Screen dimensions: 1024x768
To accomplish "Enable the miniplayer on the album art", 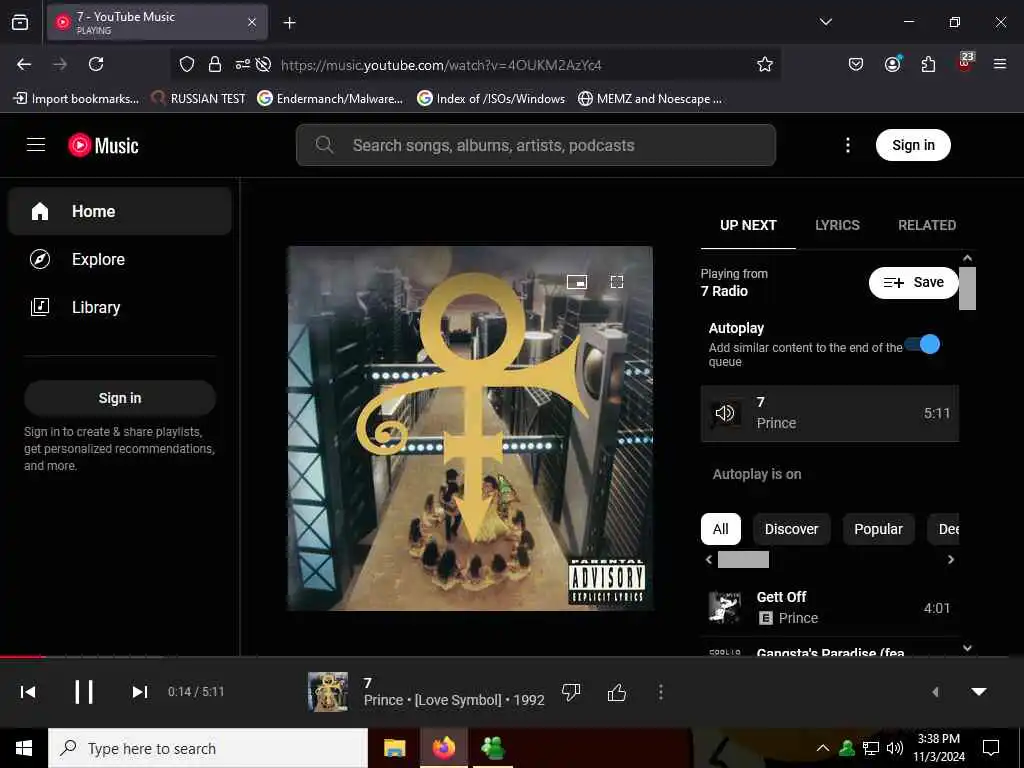I will coord(577,281).
